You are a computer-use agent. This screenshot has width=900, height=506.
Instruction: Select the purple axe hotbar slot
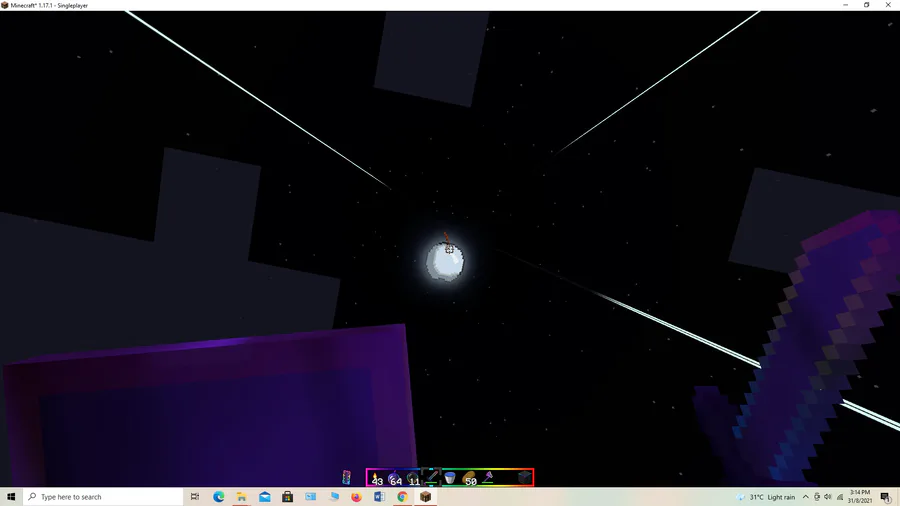coord(487,478)
